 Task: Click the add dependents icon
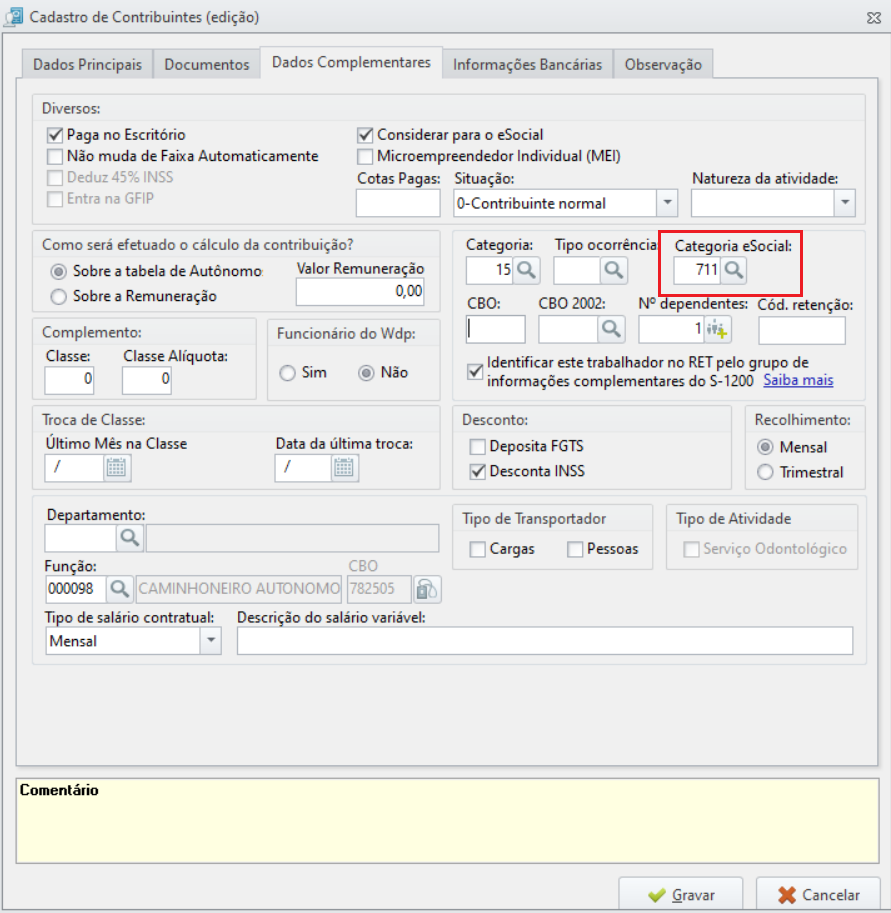click(717, 330)
